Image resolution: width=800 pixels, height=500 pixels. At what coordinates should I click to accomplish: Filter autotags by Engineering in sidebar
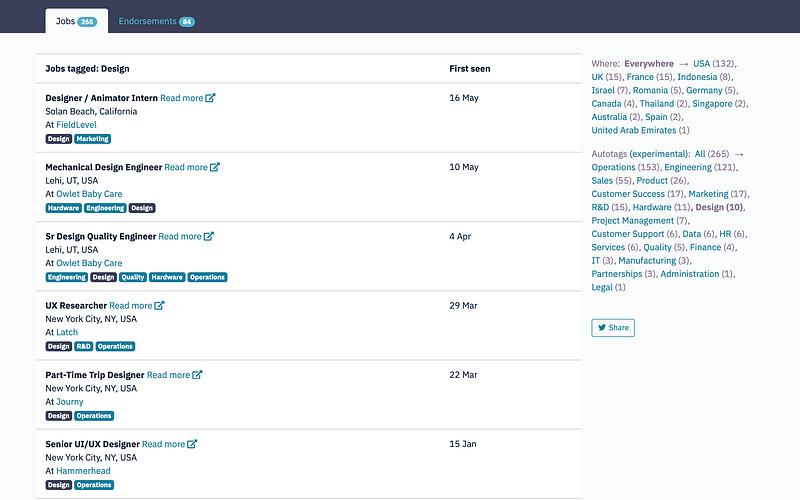[688, 167]
